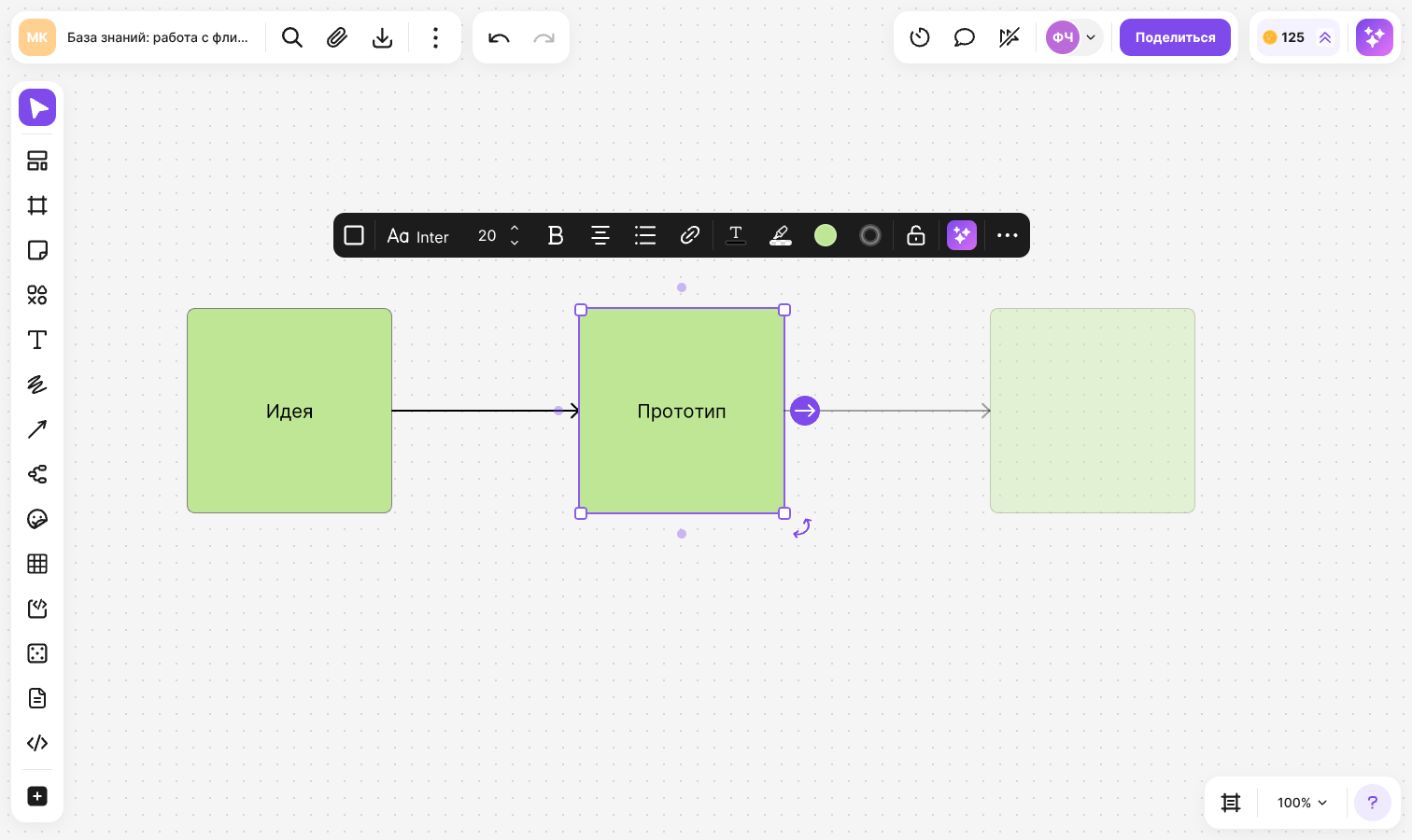Open the templates tool in sidebar

point(37,161)
